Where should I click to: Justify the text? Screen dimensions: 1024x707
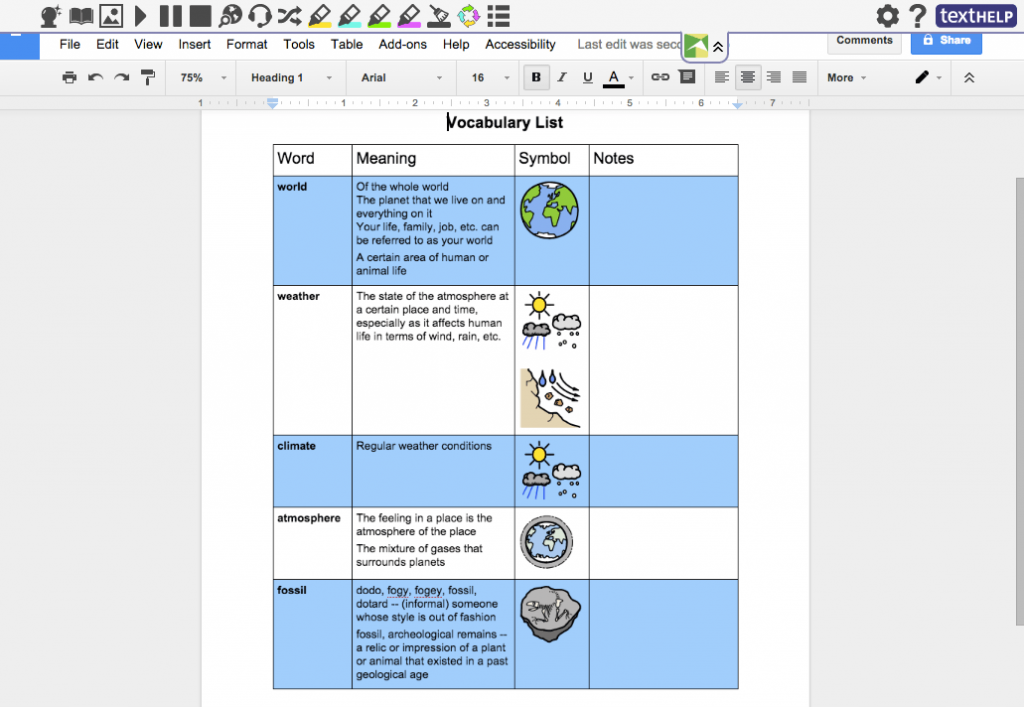coord(799,78)
